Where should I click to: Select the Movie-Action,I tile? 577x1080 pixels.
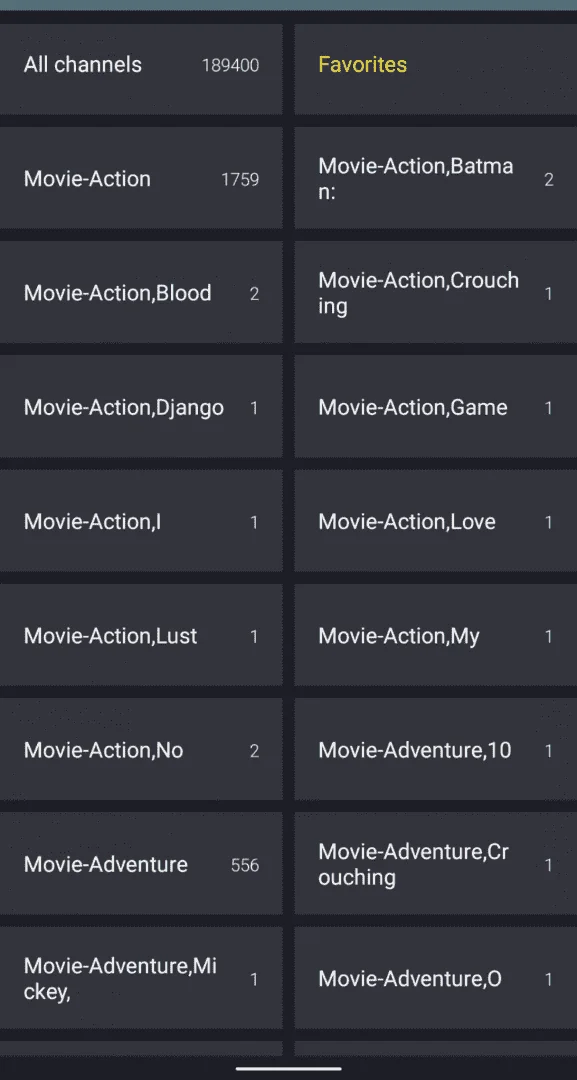pyautogui.click(x=140, y=521)
